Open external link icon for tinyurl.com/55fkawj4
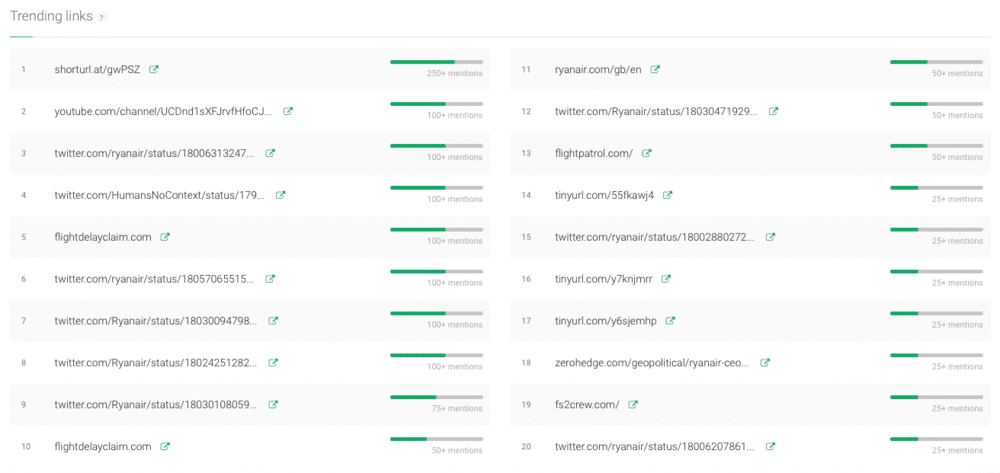This screenshot has width=1000, height=473. pos(667,195)
